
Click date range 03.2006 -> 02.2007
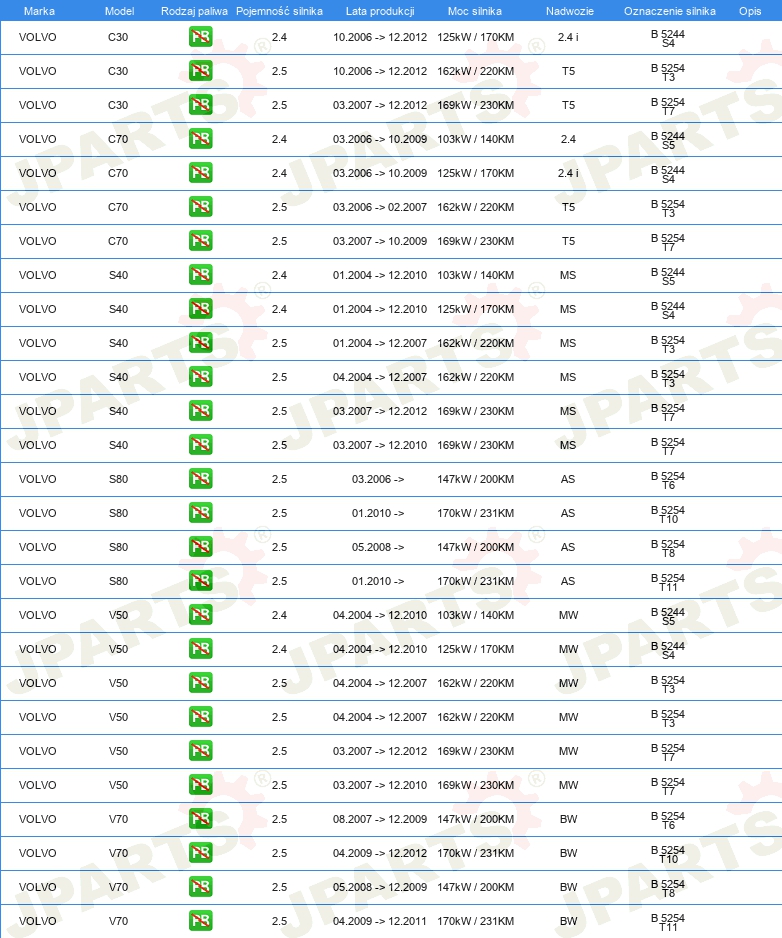[x=380, y=207]
